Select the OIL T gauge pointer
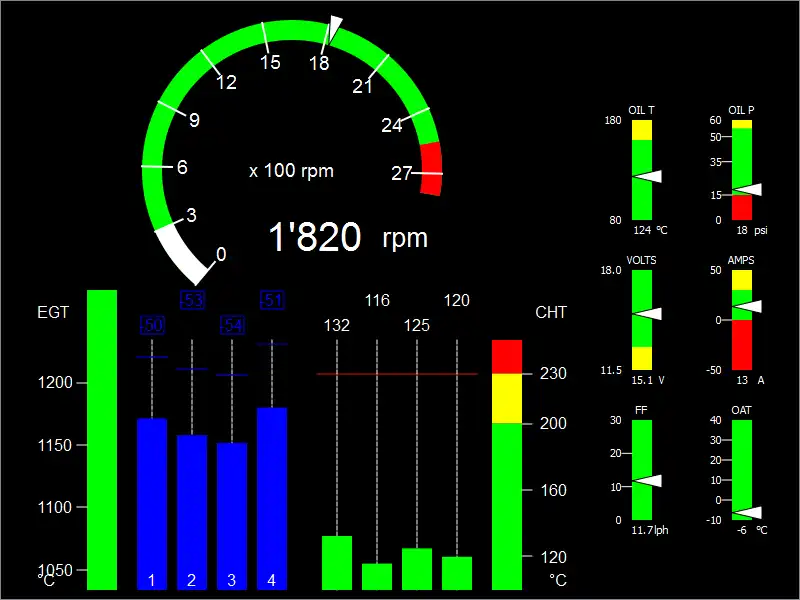 pos(647,177)
